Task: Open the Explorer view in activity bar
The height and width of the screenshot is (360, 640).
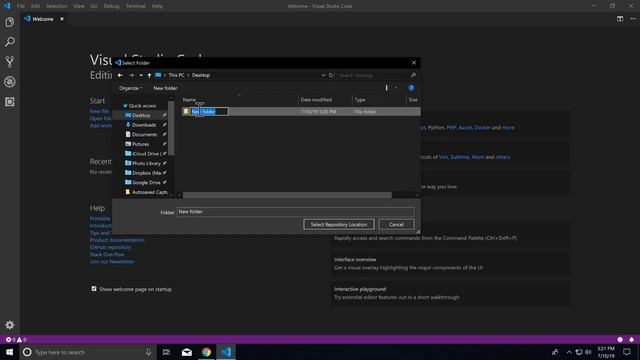Action: (10, 22)
